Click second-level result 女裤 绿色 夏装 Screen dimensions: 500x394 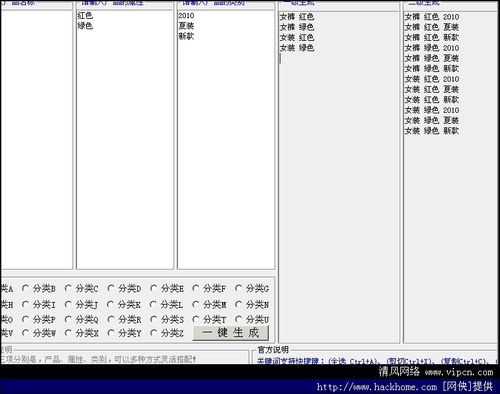click(432, 58)
